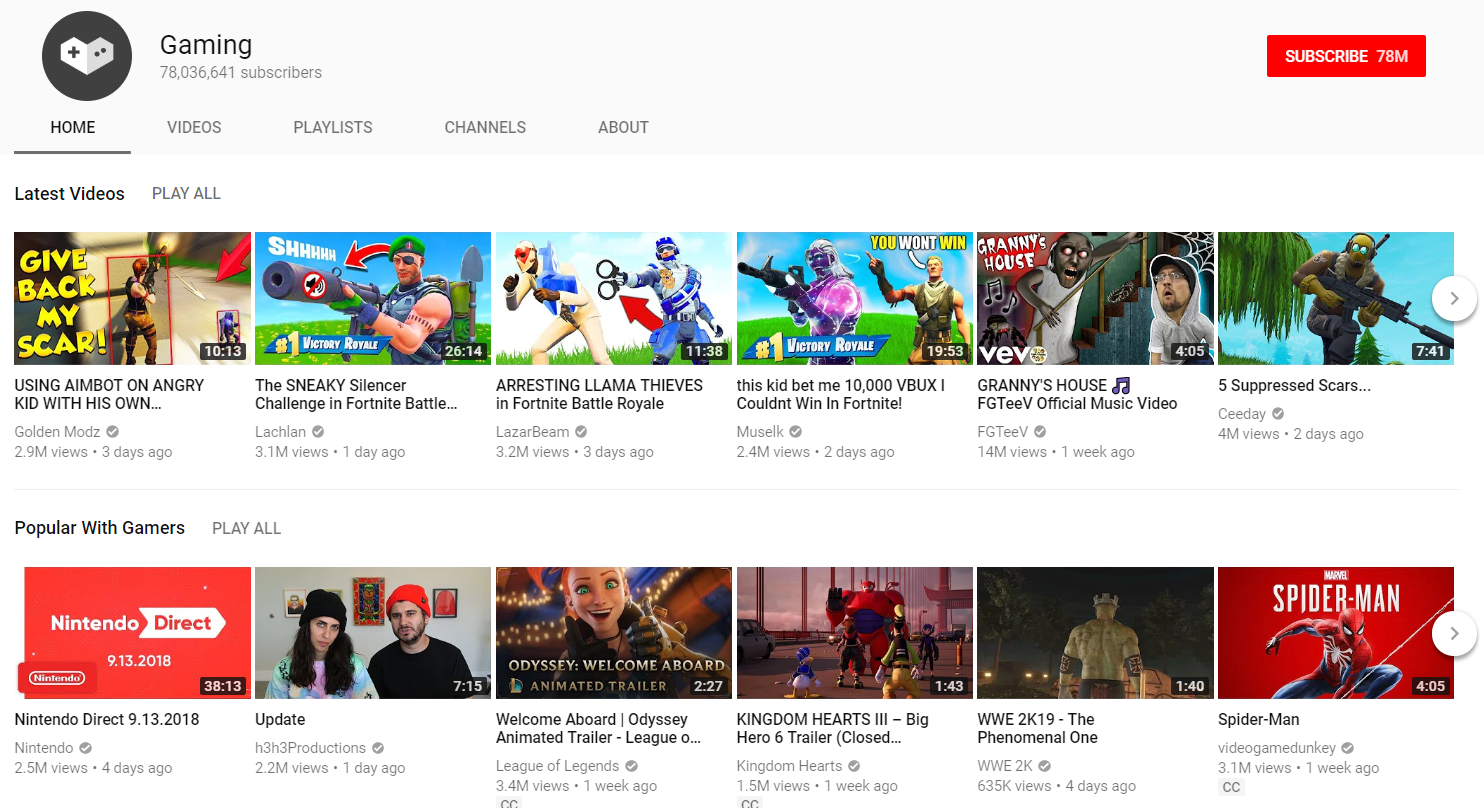Open the Gaming channel title

(206, 45)
